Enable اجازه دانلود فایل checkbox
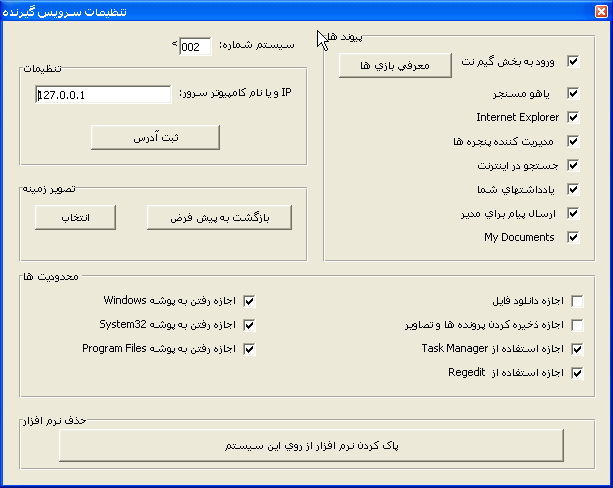Image resolution: width=613 pixels, height=488 pixels. (577, 301)
